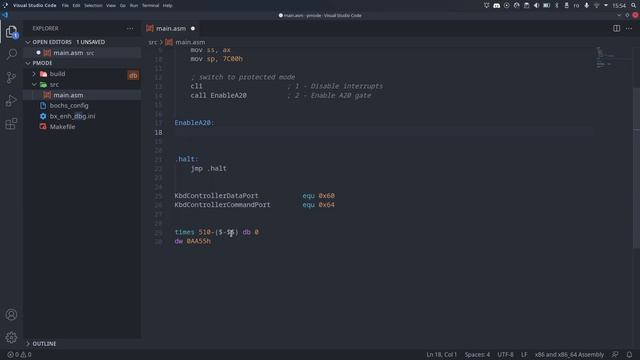Change indentation via Spaces: 4
640x360 pixels.
pos(477,355)
